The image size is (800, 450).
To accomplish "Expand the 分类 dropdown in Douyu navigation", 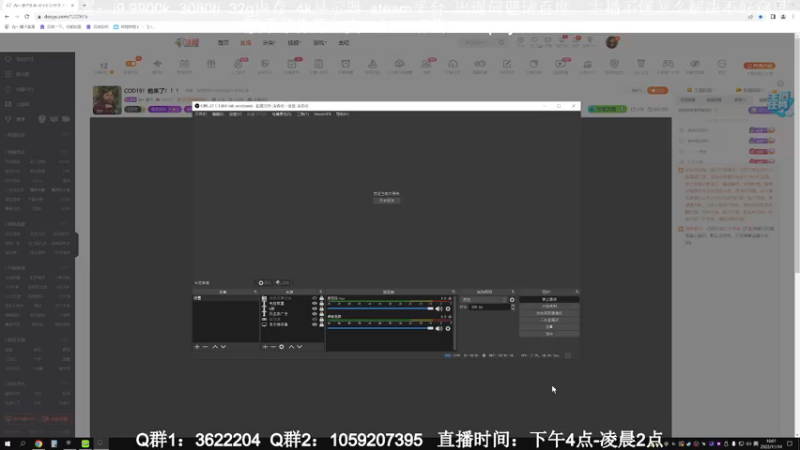I will click(269, 43).
